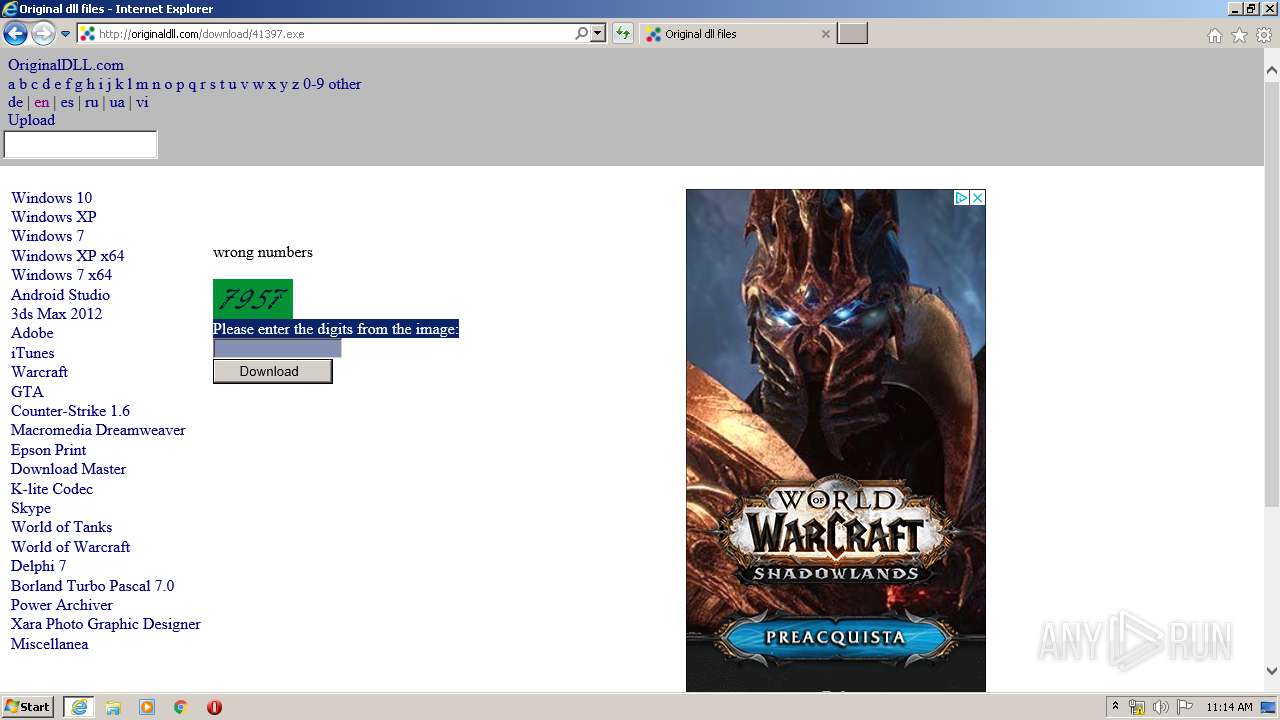Click the taskbar clock showing 11:14 AM
The image size is (1280, 720).
pos(1229,707)
